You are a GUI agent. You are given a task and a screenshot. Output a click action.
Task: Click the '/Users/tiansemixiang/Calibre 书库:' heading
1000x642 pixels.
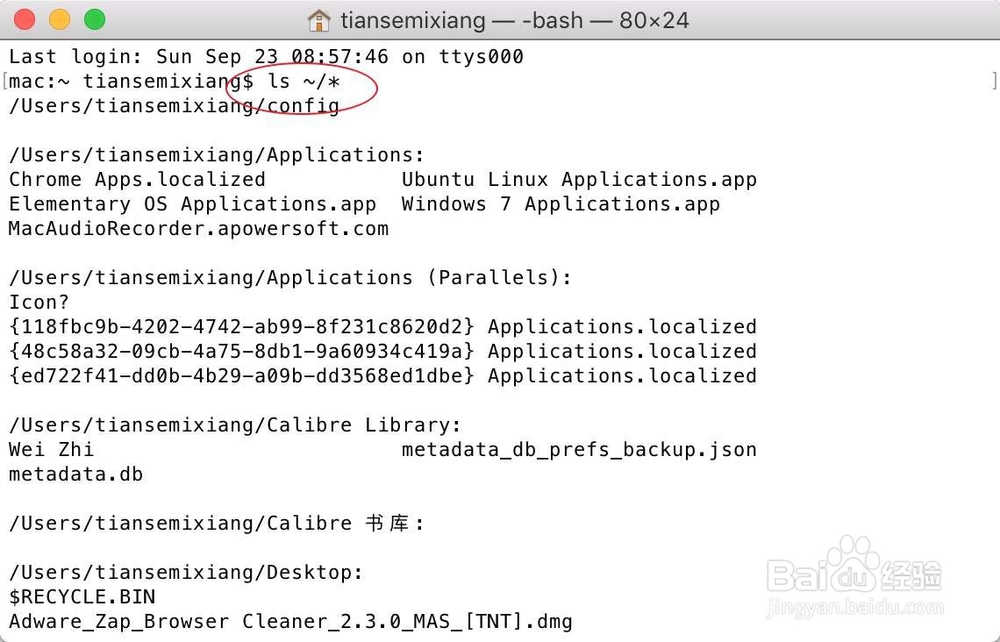tap(217, 523)
